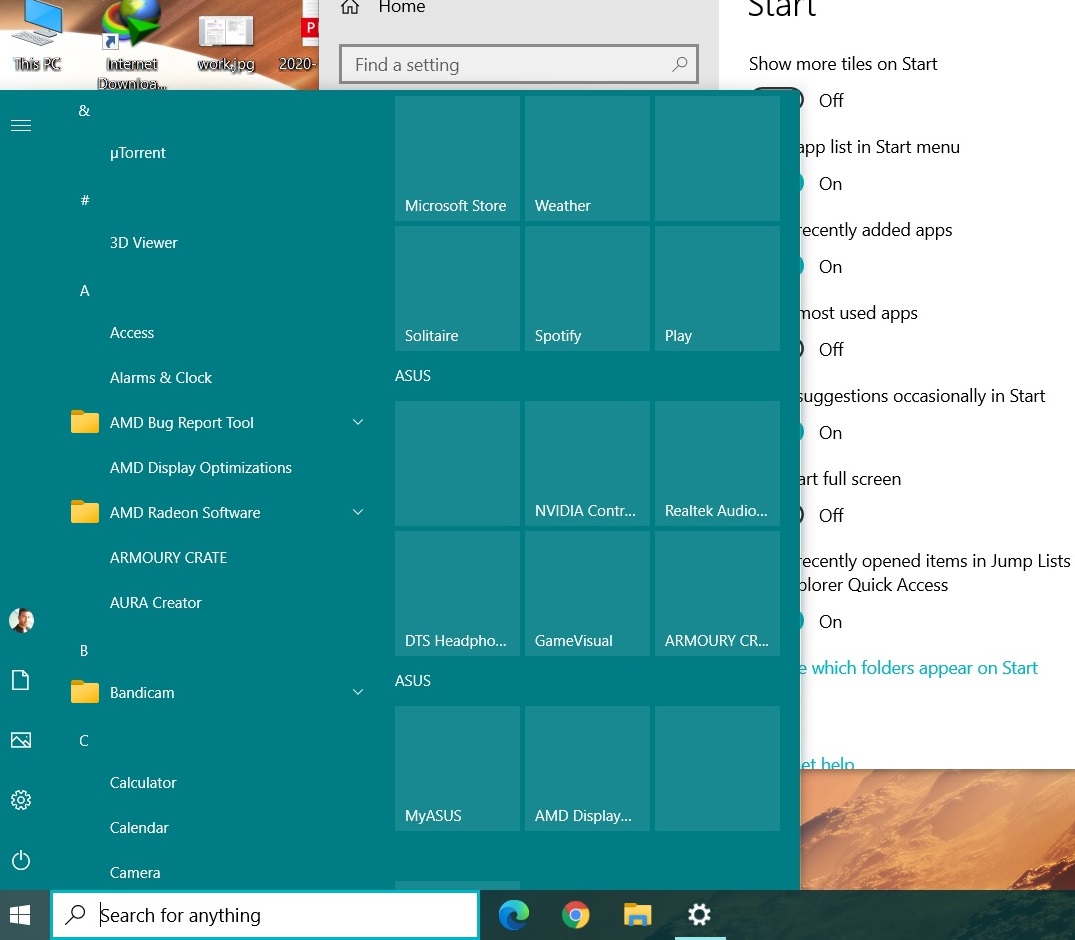
Task: Open File Explorer from the taskbar
Action: tap(637, 915)
